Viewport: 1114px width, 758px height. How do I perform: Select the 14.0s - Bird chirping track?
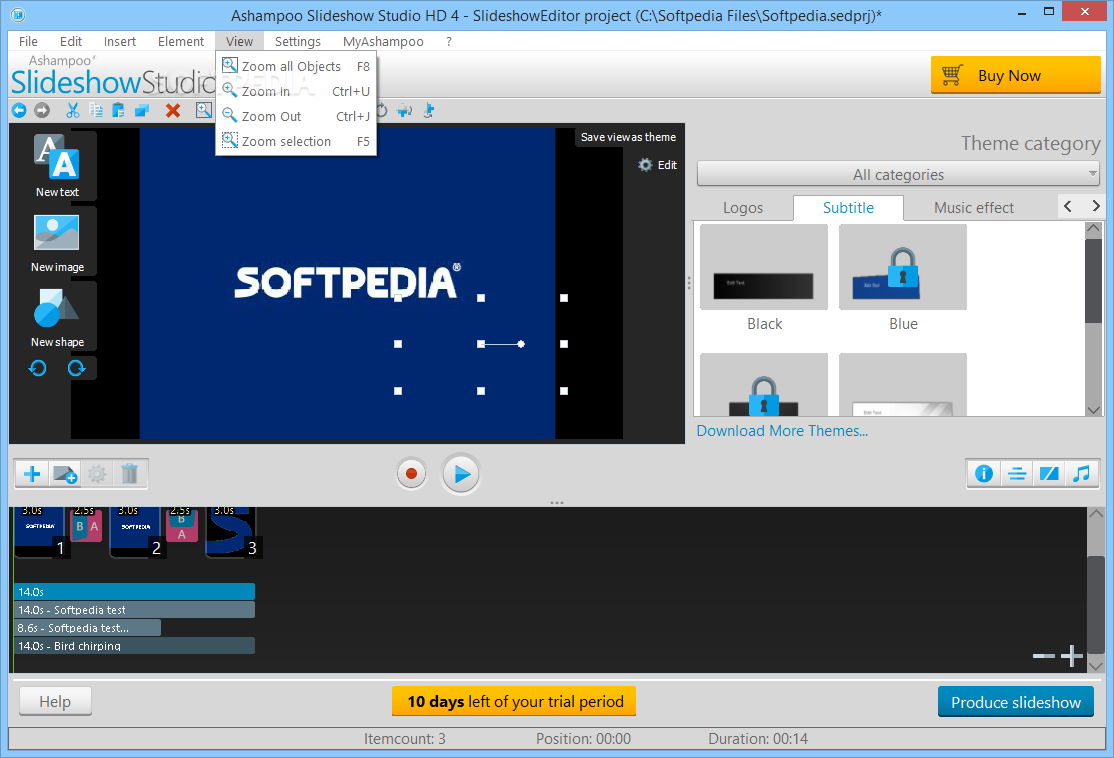[134, 646]
